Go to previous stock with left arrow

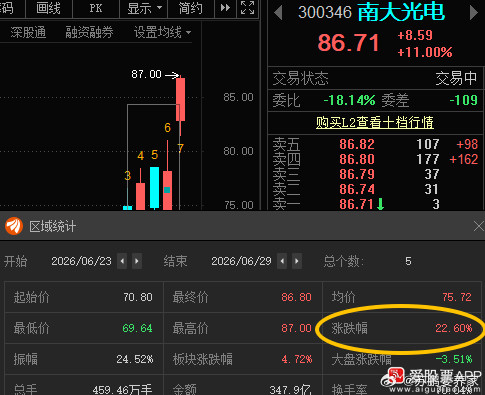(278, 13)
